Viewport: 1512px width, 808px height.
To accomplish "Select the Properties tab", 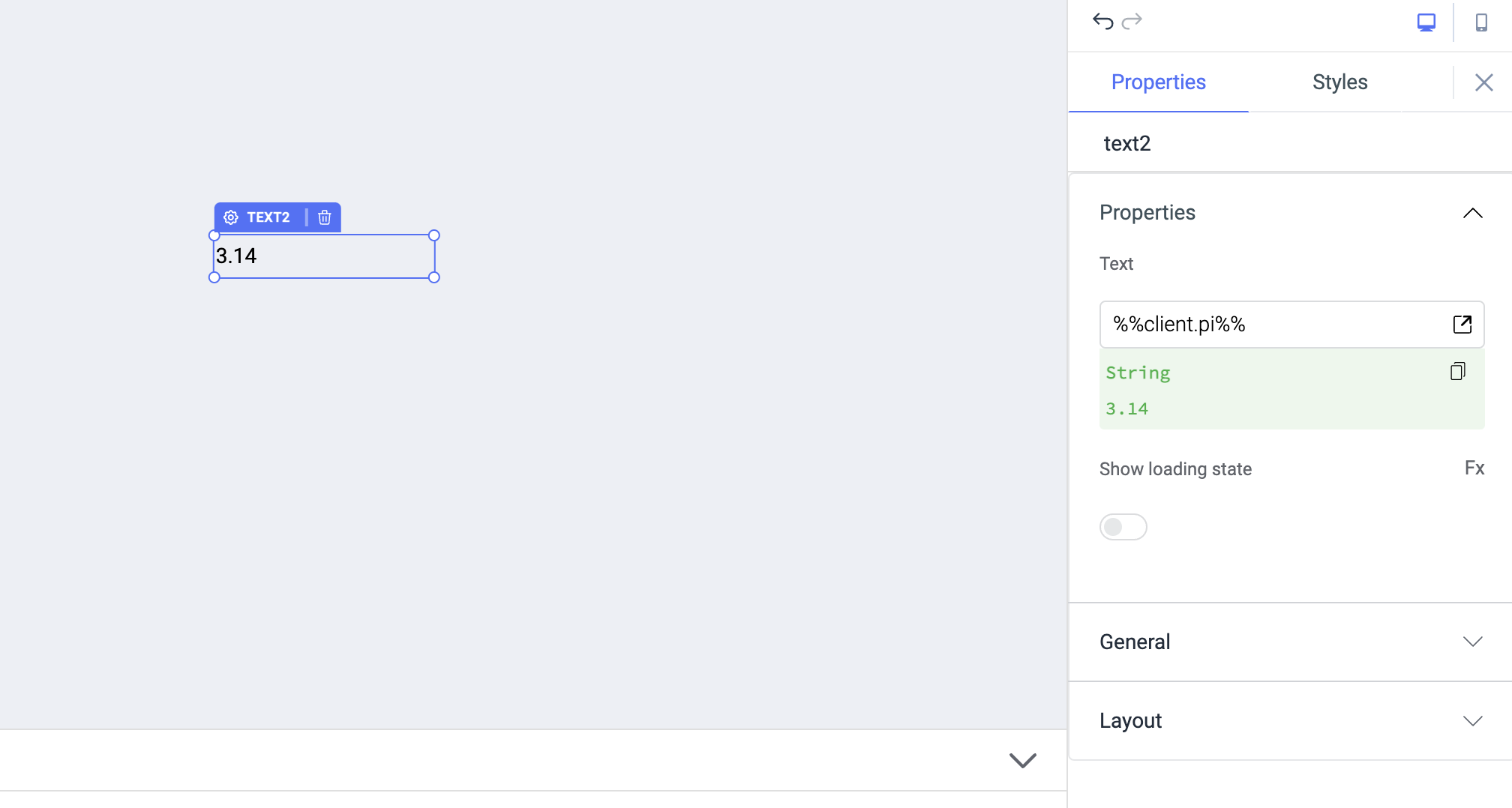I will tap(1158, 82).
